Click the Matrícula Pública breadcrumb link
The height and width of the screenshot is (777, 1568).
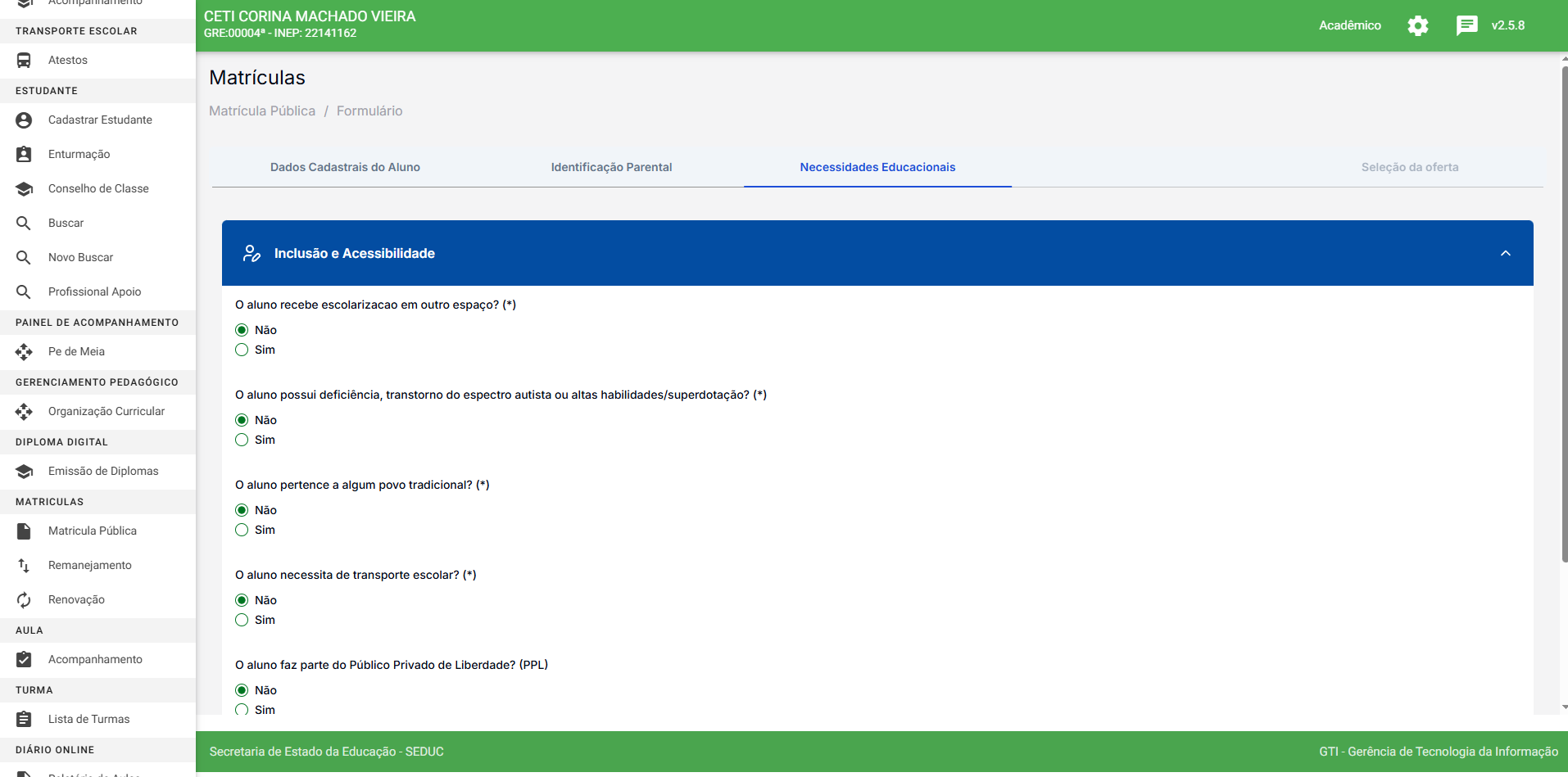click(262, 111)
